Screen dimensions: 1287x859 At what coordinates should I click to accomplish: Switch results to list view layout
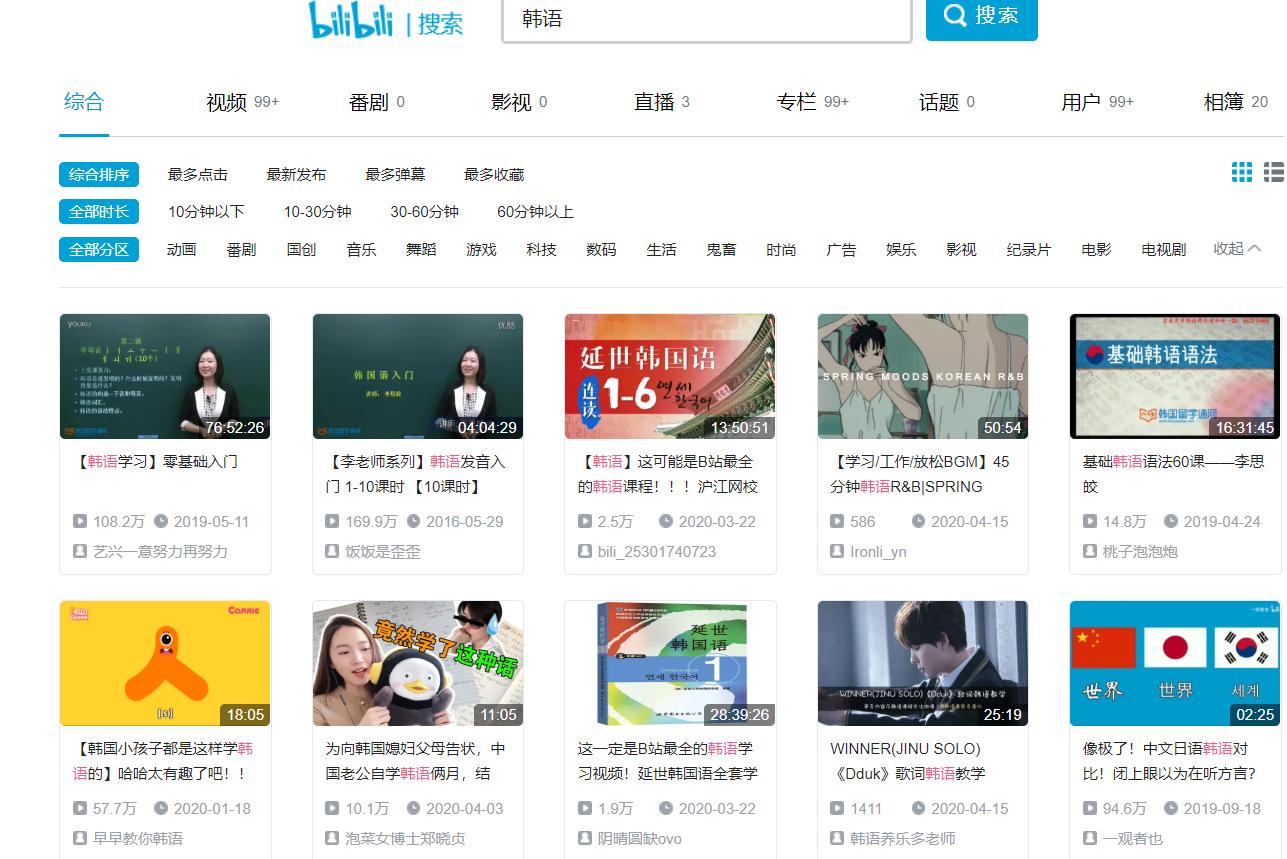click(x=1274, y=172)
